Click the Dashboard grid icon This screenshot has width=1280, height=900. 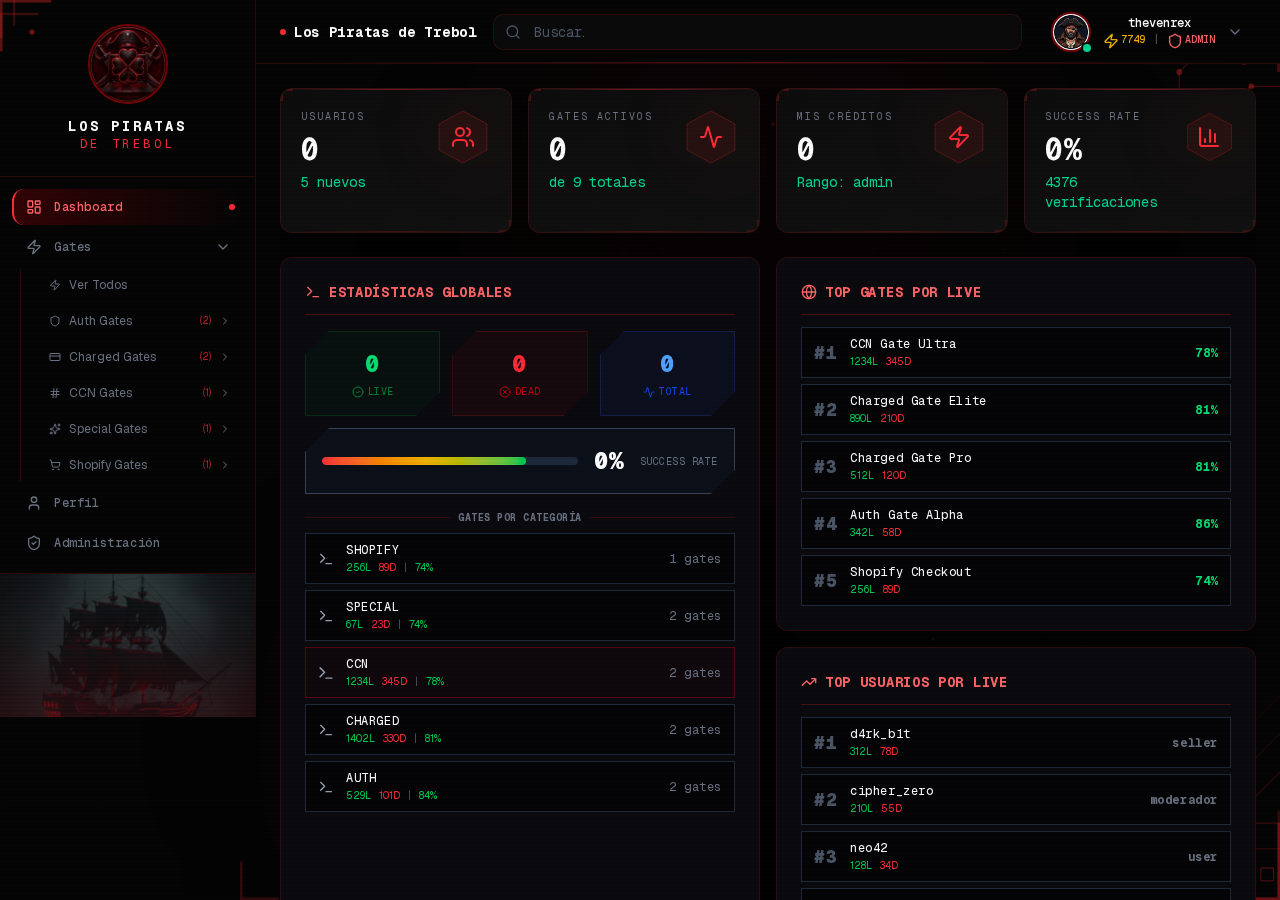pyautogui.click(x=34, y=207)
